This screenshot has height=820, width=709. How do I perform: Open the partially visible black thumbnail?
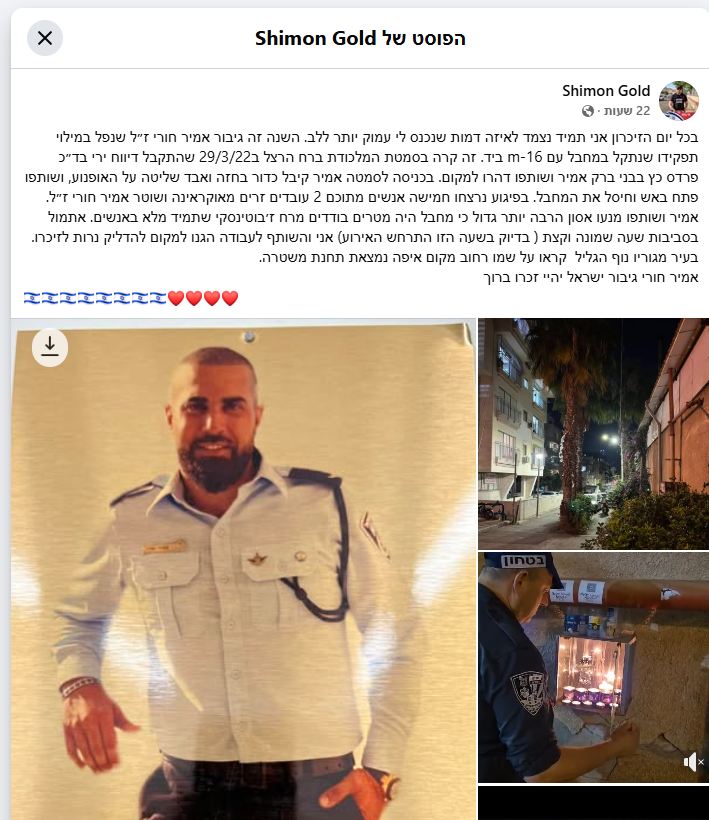click(x=593, y=803)
